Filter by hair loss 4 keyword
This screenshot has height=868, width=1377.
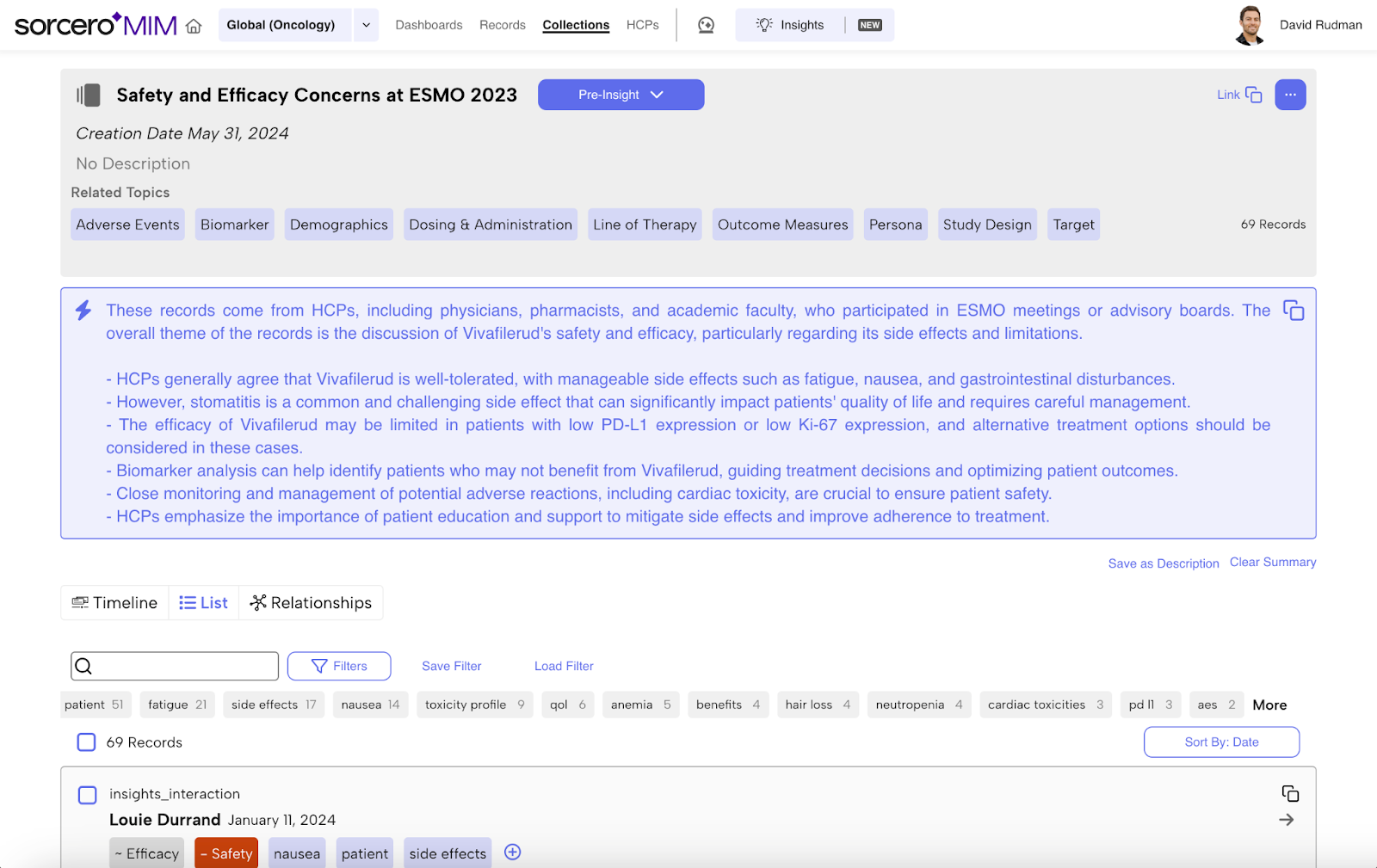(x=818, y=705)
